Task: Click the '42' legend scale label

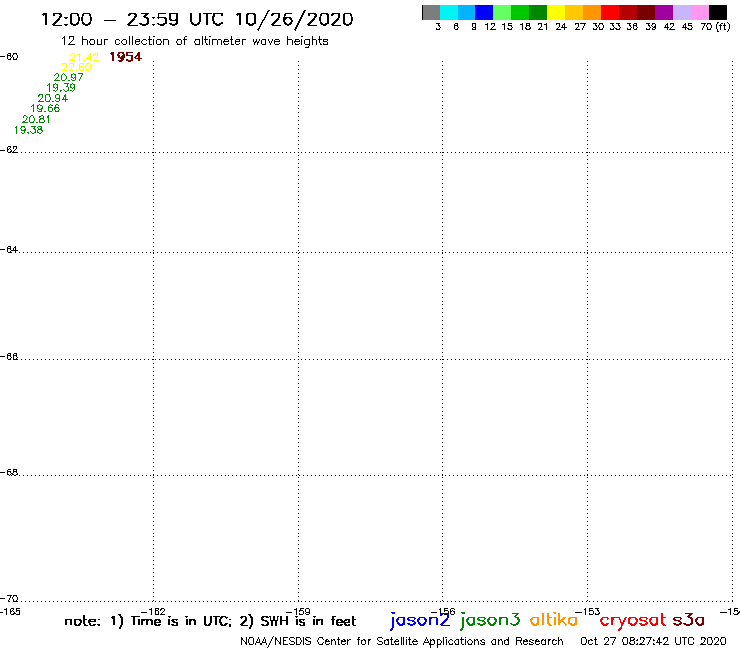Action: pos(669,27)
